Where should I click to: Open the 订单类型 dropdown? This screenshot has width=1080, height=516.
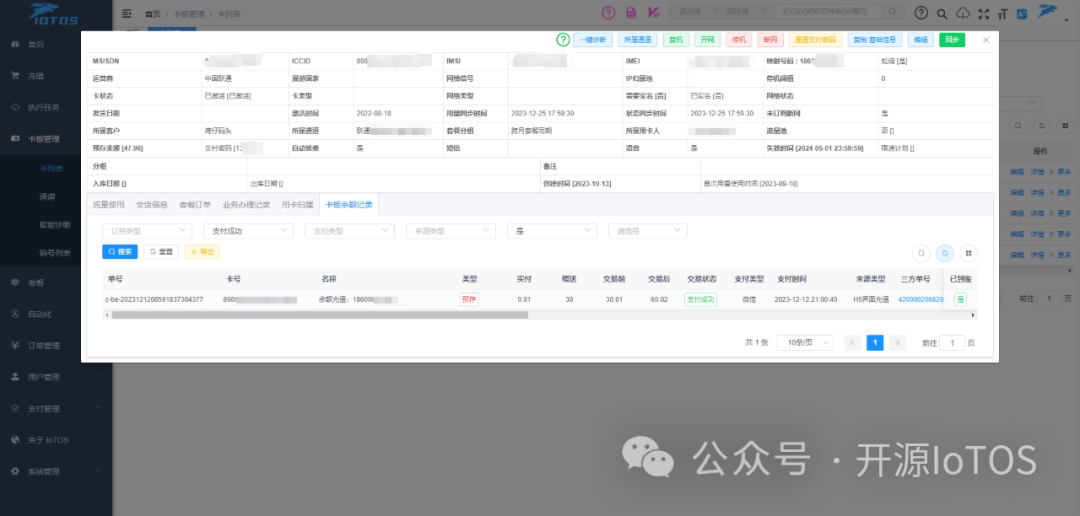(x=147, y=231)
